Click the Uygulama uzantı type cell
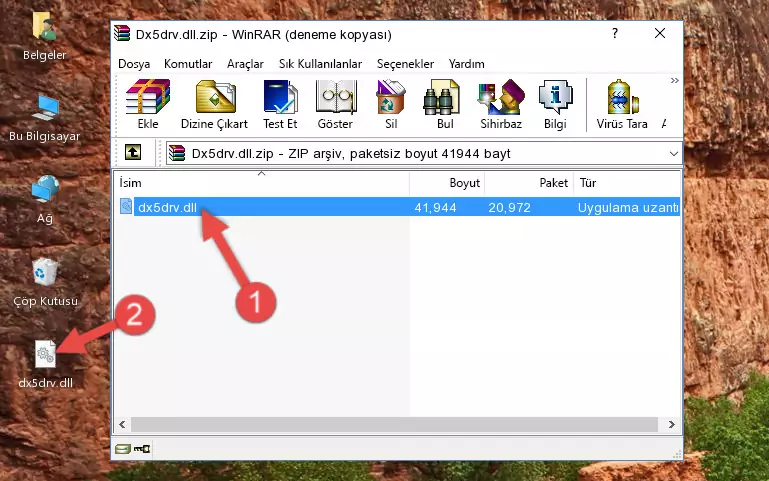Image resolution: width=769 pixels, height=481 pixels. [628, 207]
